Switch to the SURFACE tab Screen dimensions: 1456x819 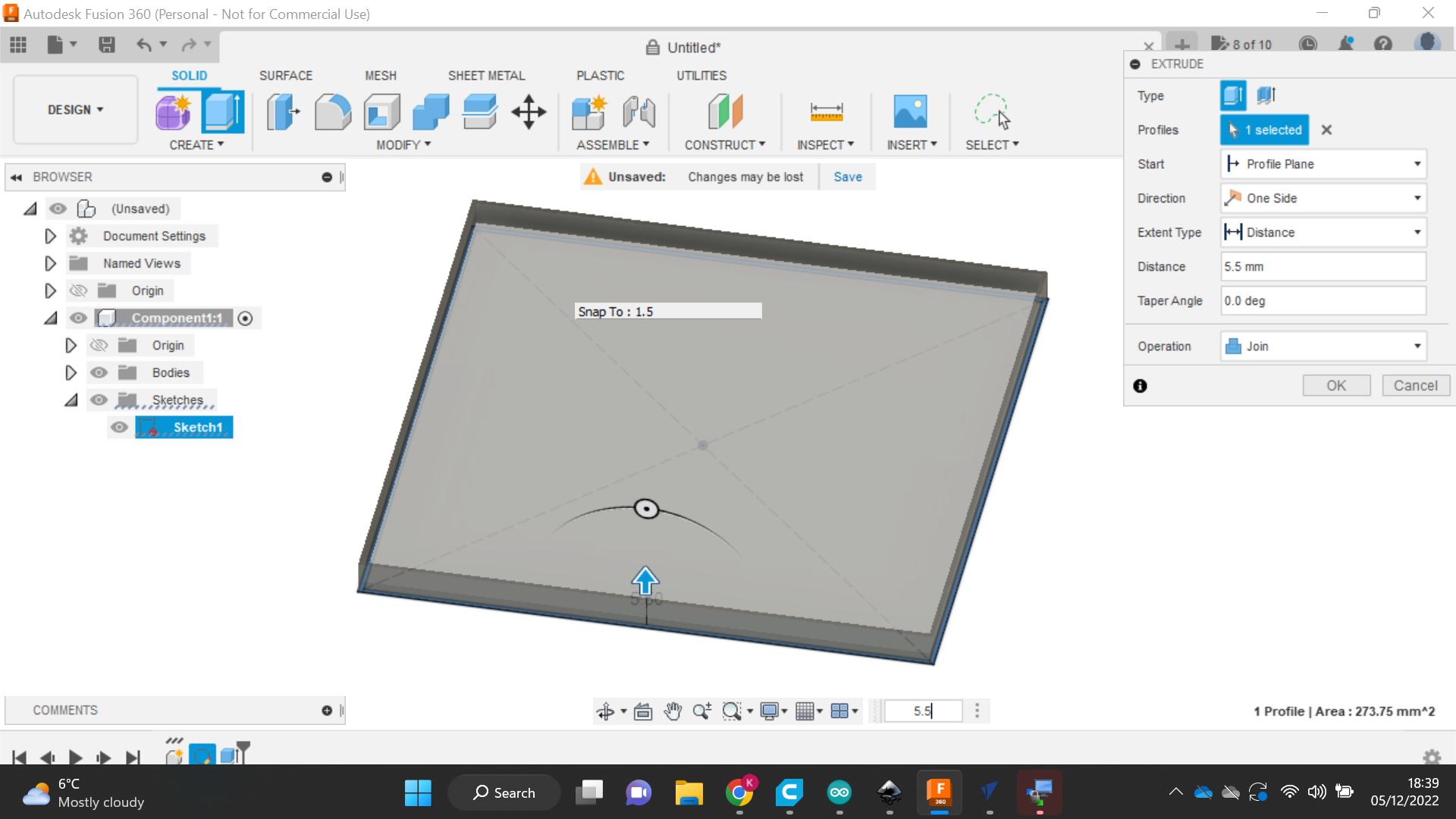tap(285, 75)
